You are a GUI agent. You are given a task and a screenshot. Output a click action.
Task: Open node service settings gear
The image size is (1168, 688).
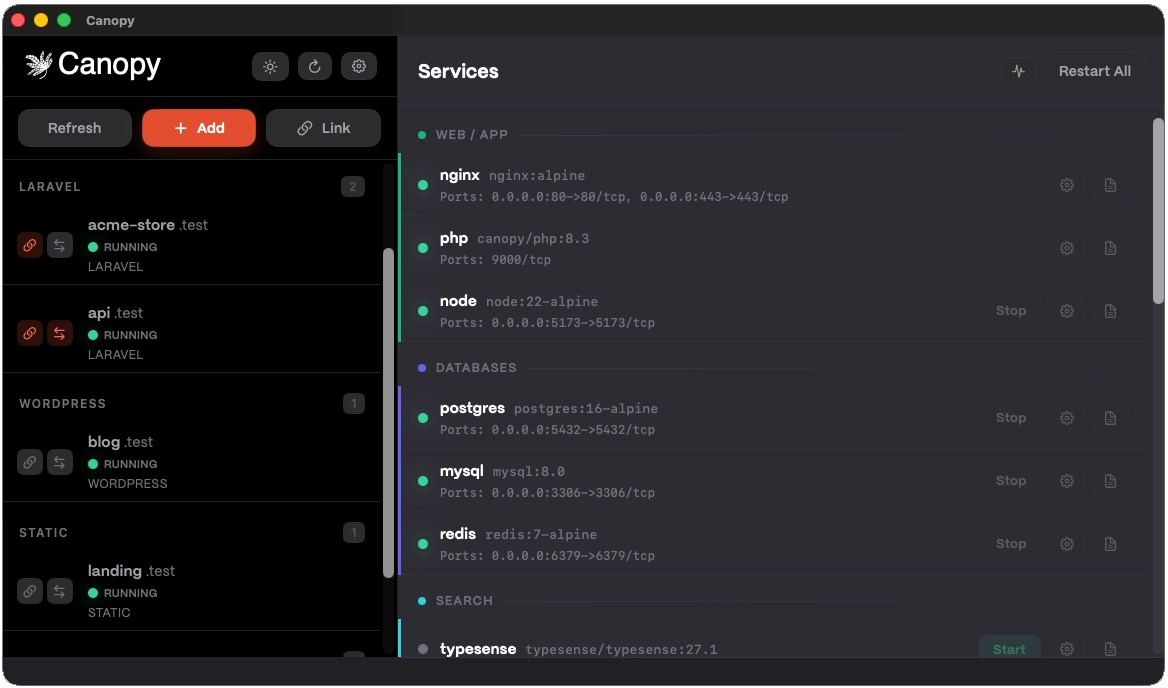coord(1067,311)
